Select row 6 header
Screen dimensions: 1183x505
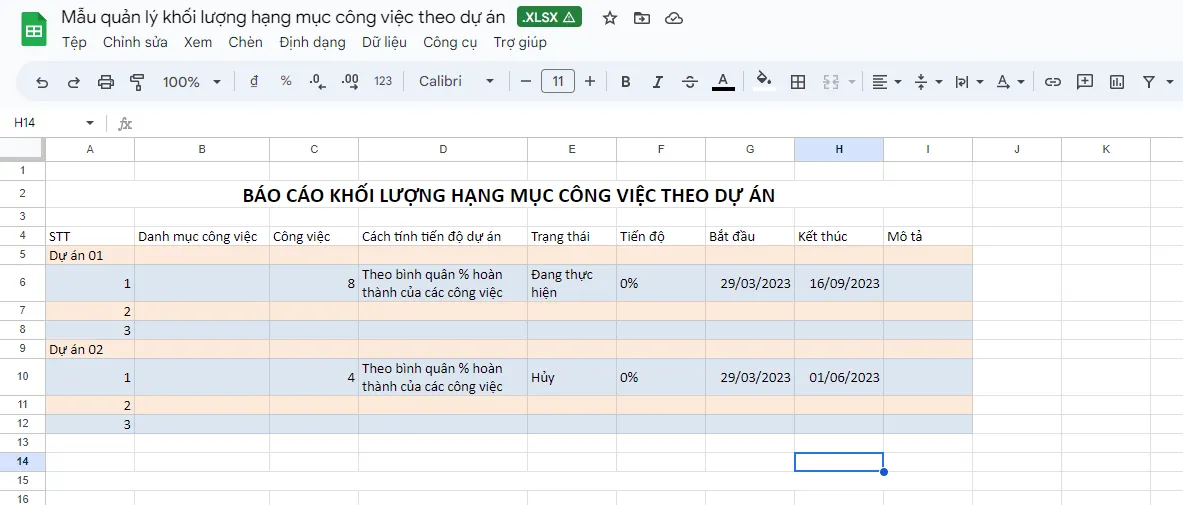click(x=23, y=283)
